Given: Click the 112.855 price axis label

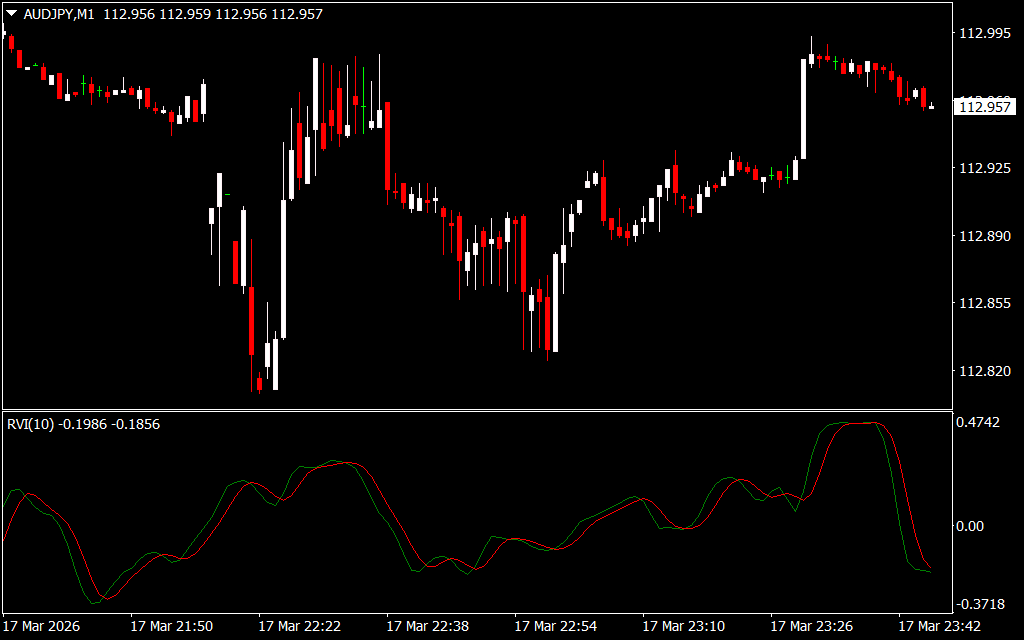Looking at the screenshot, I should click(985, 303).
